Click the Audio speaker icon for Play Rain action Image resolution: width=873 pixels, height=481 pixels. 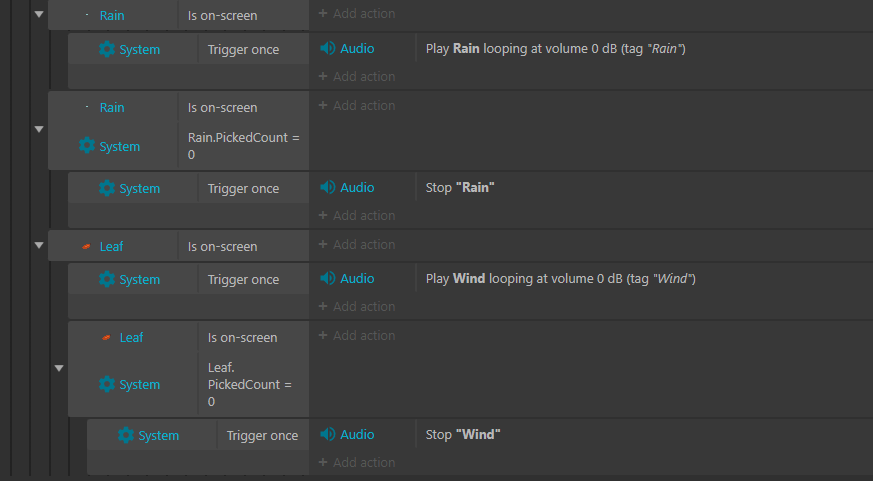coord(327,48)
